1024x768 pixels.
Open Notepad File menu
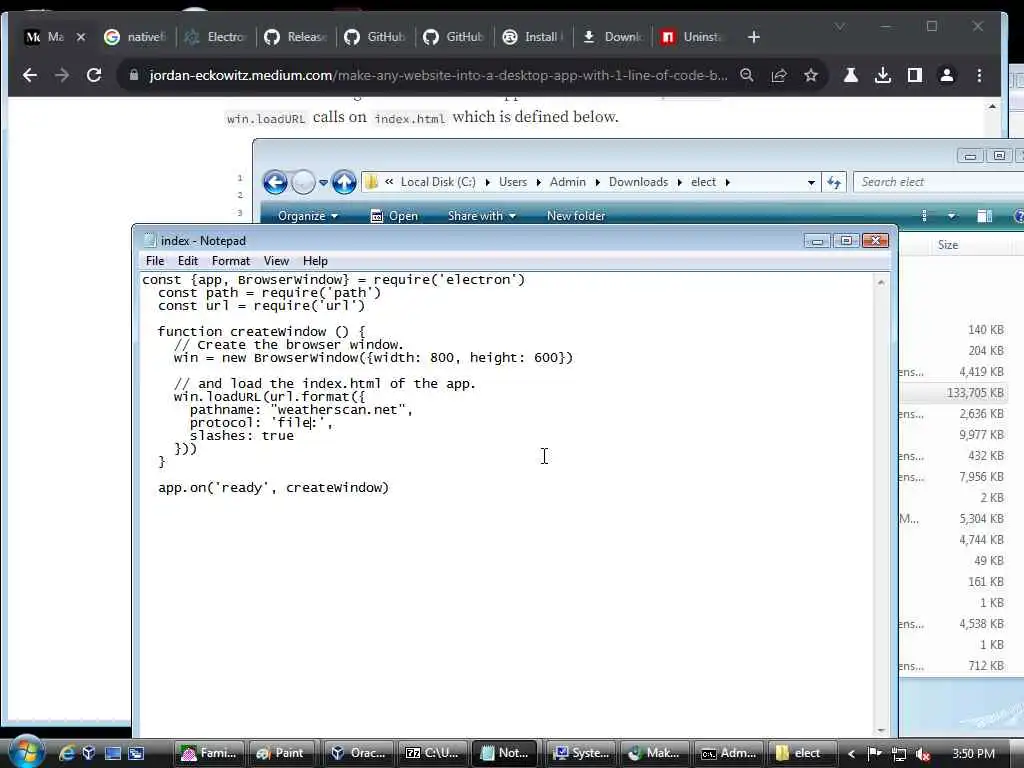tap(155, 261)
